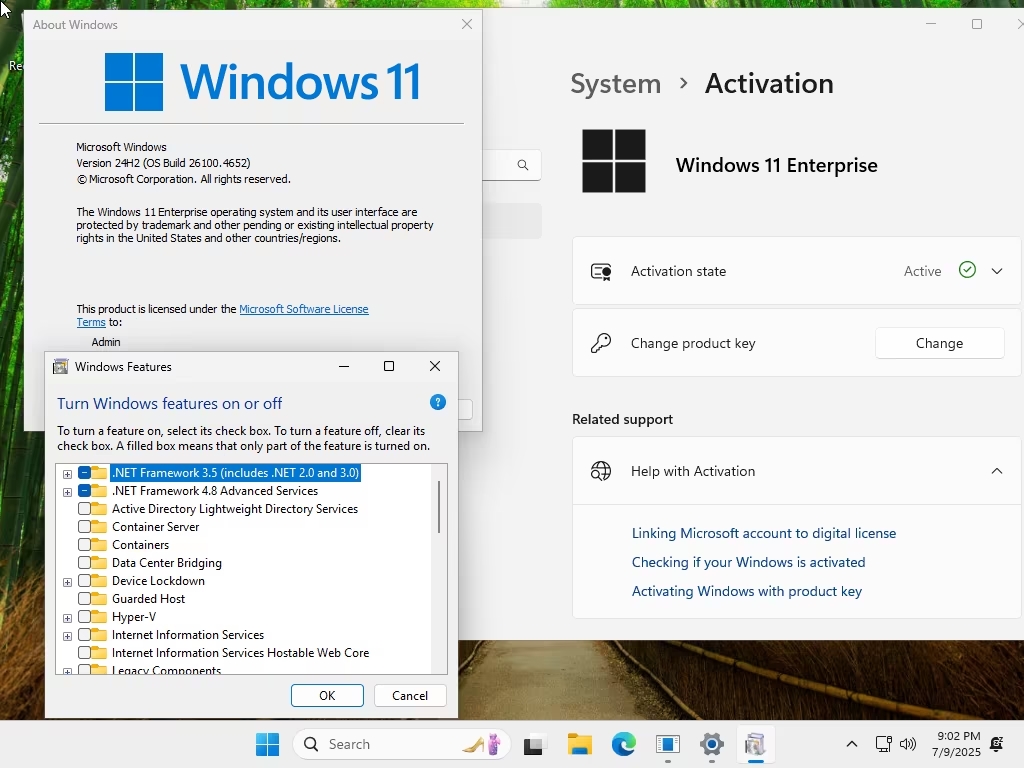This screenshot has height=768, width=1024.
Task: Go to the System breadcrumb
Action: [615, 84]
